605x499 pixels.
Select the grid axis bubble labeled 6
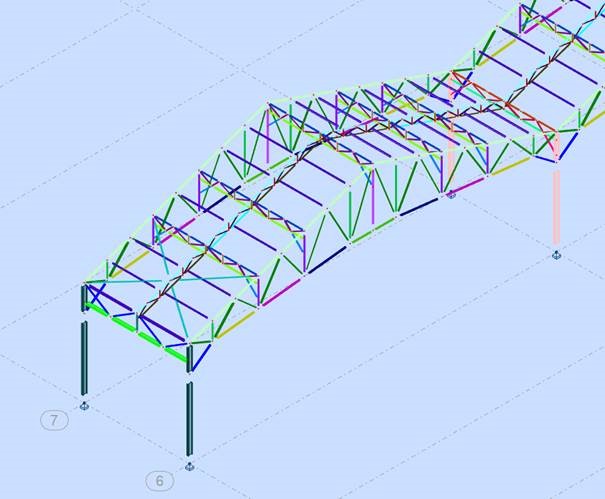coord(159,481)
